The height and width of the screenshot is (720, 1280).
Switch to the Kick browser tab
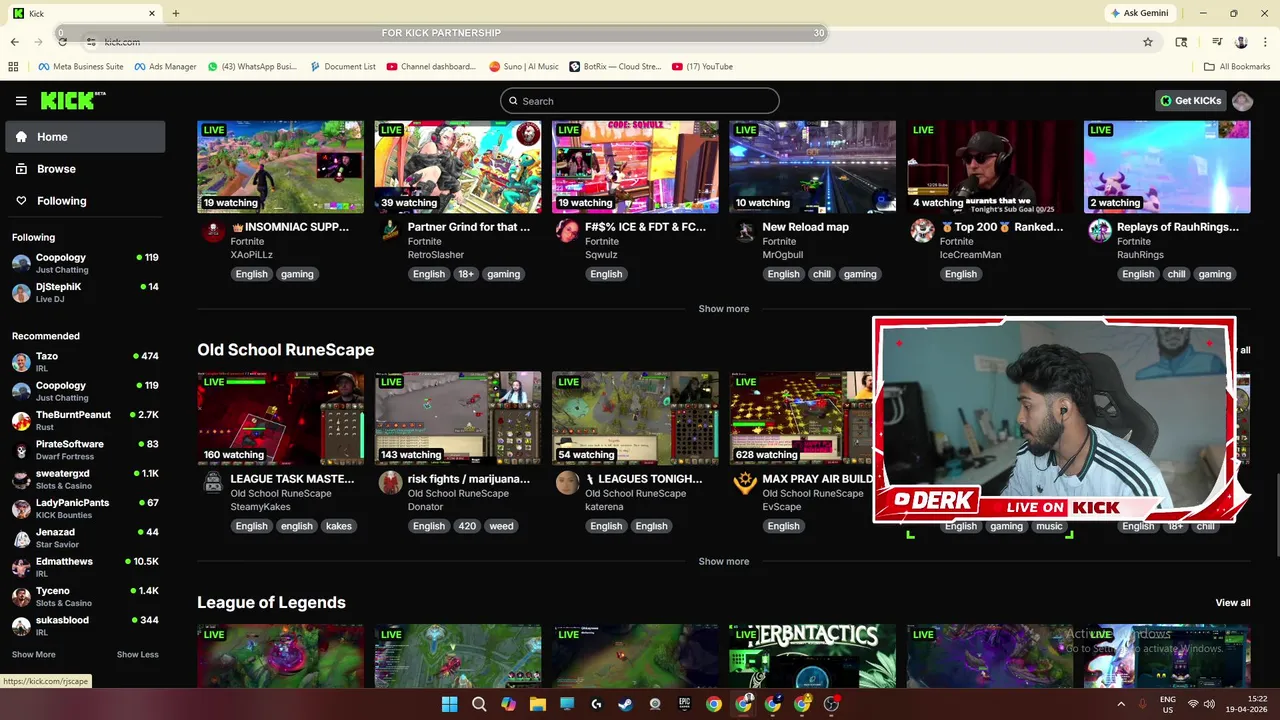point(84,13)
